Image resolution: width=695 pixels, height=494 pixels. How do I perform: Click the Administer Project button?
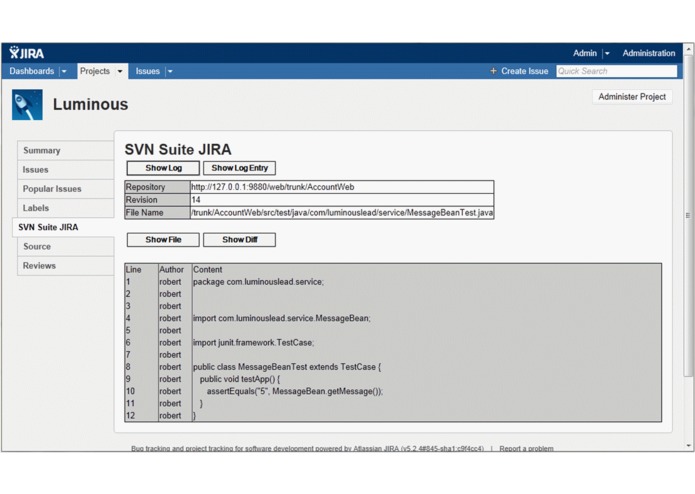pos(632,97)
